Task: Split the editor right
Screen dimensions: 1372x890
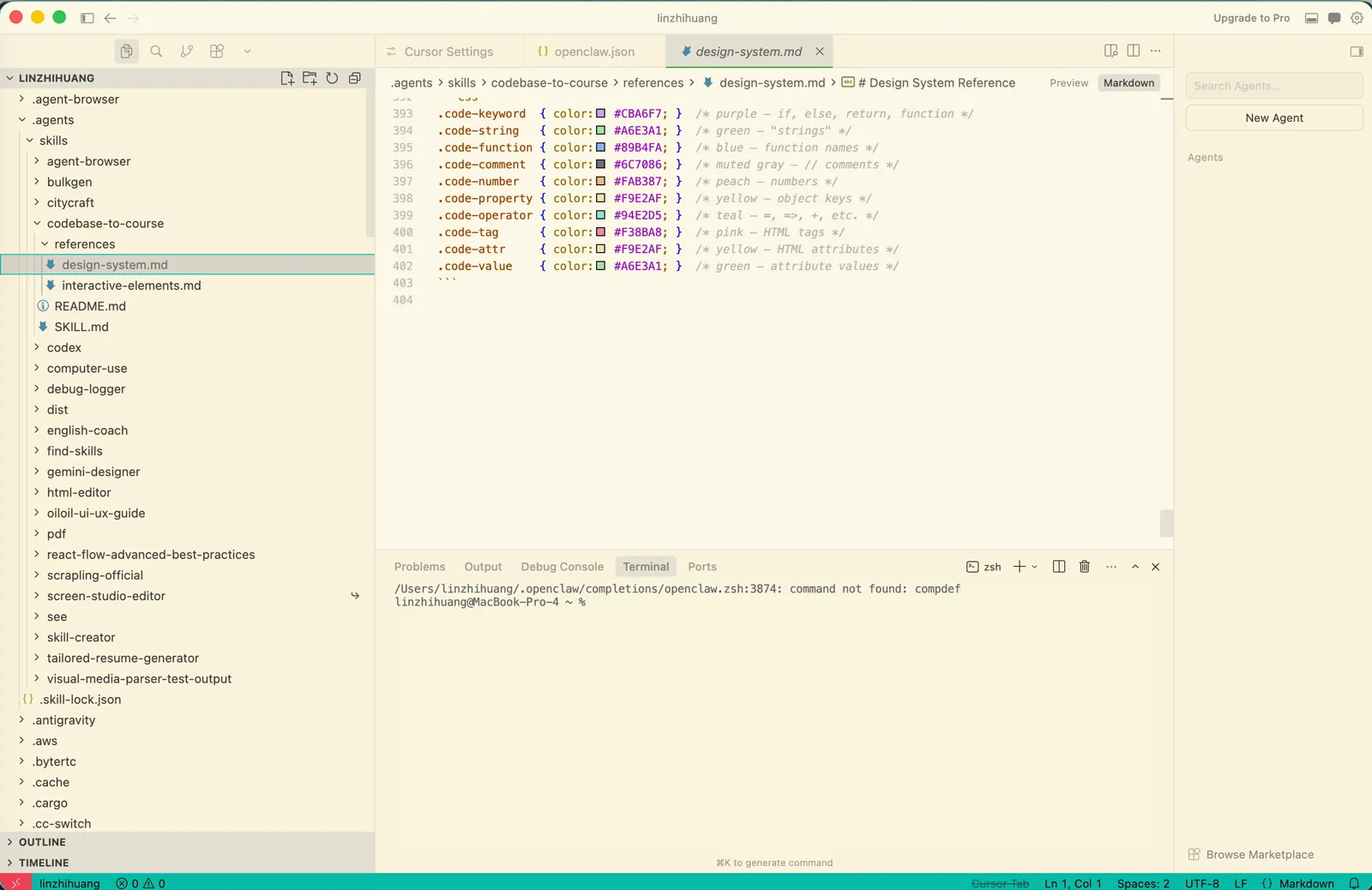Action: pos(1134,51)
